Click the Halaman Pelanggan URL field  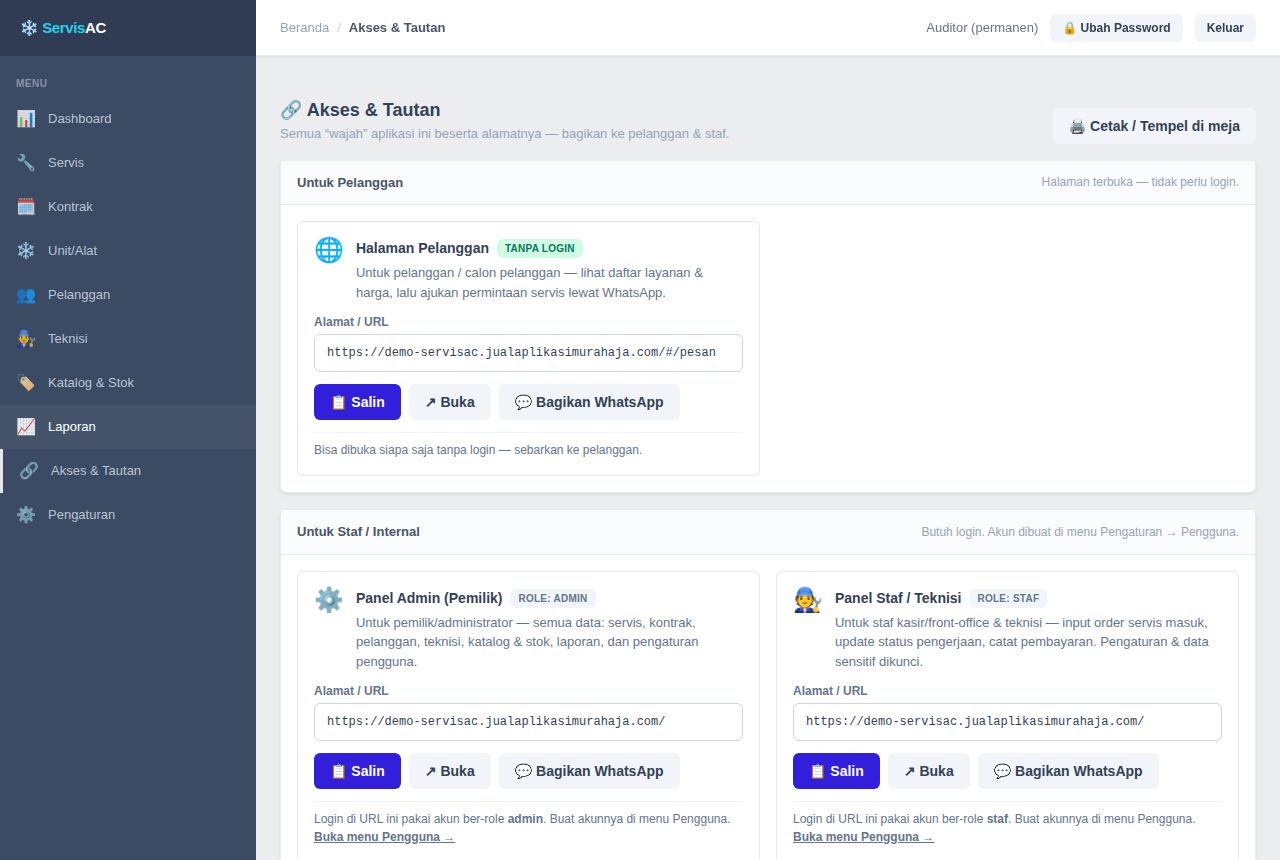click(528, 353)
